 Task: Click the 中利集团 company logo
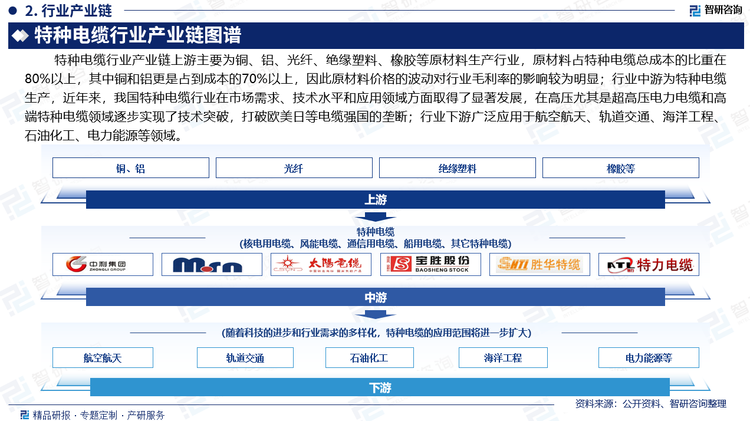click(102, 265)
